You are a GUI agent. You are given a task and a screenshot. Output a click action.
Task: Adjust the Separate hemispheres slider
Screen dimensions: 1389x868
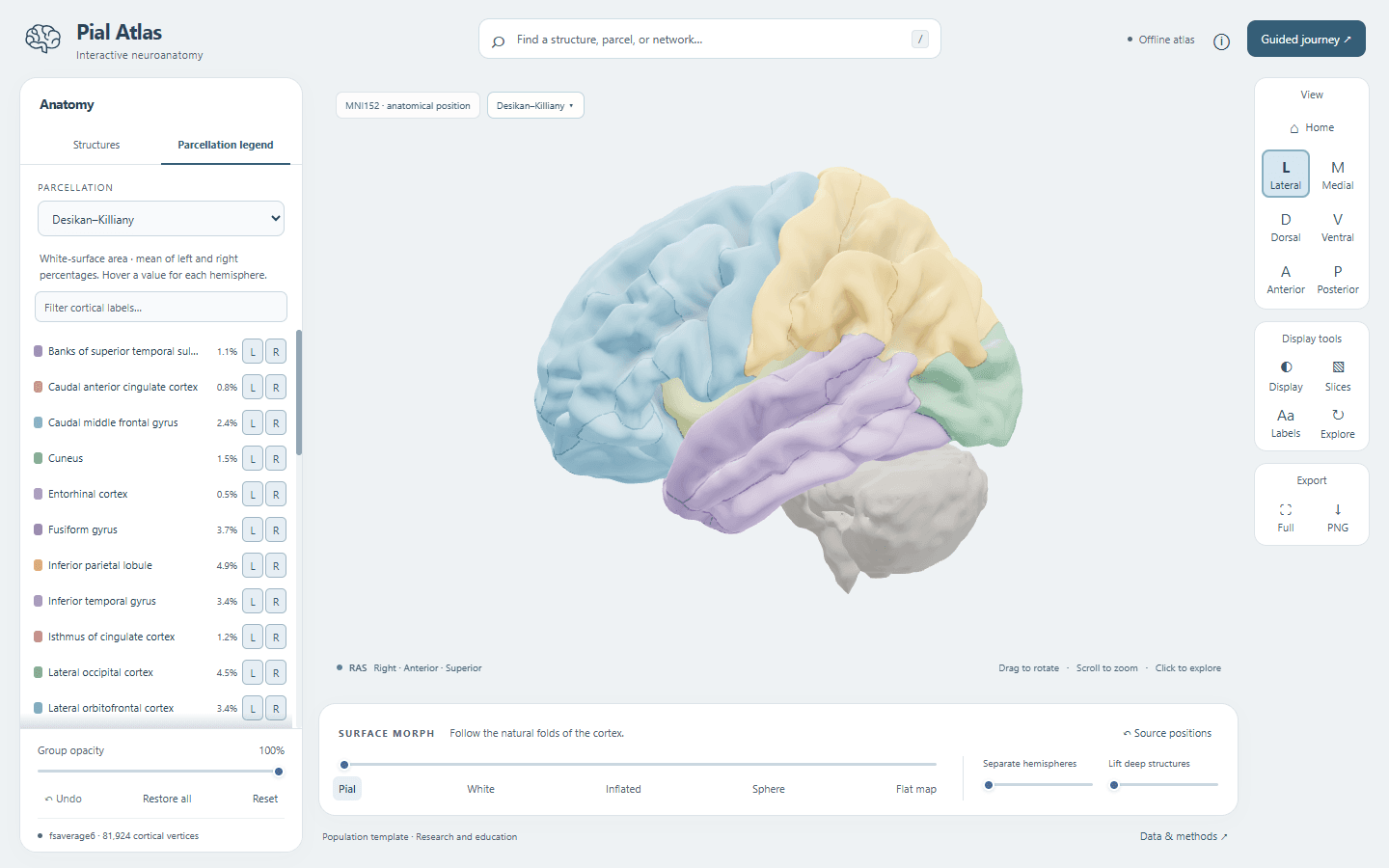point(1038,785)
